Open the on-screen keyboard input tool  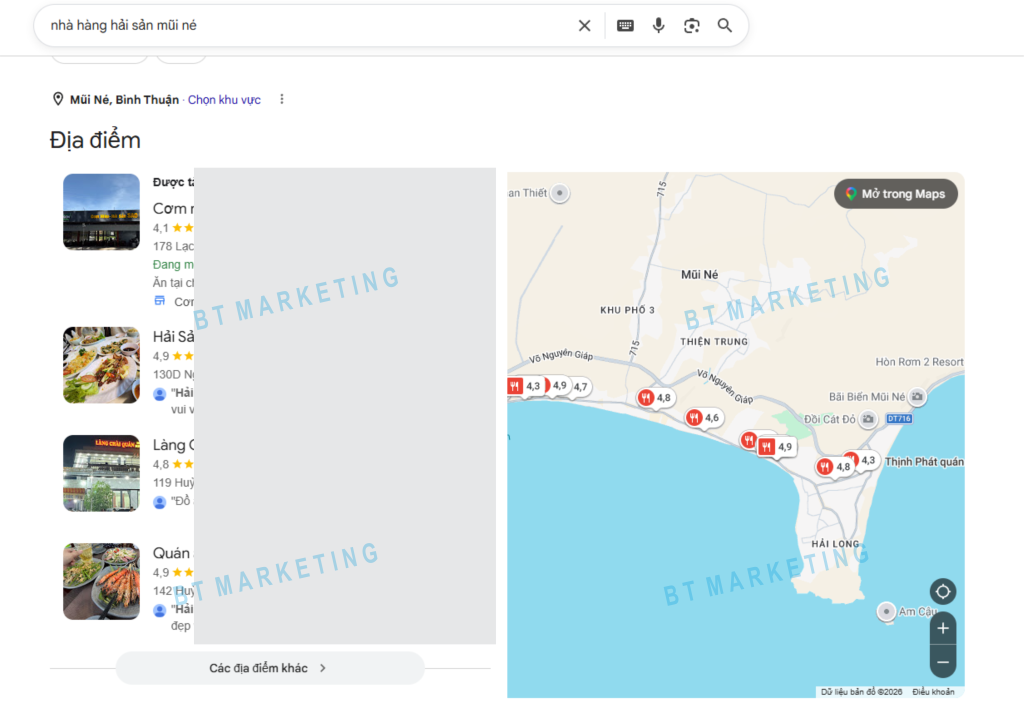(625, 25)
